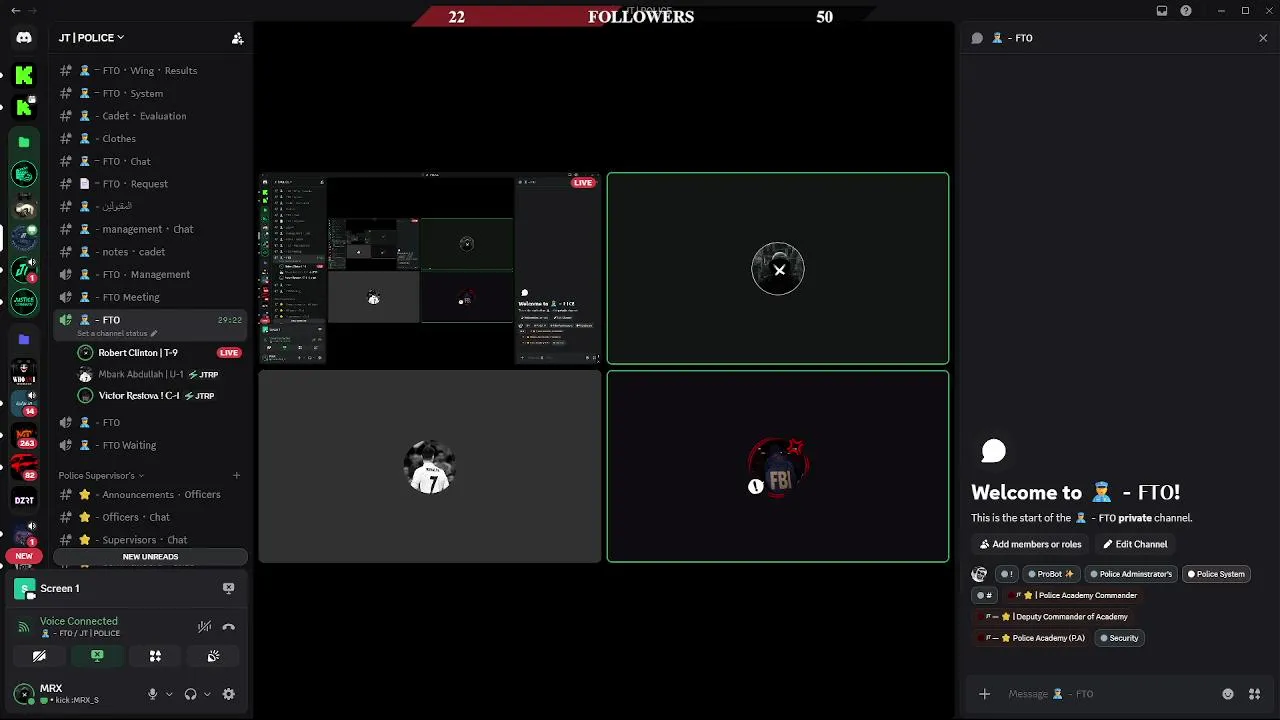The image size is (1280, 720).
Task: Open the Activities launcher in voice panel
Action: (x=155, y=656)
